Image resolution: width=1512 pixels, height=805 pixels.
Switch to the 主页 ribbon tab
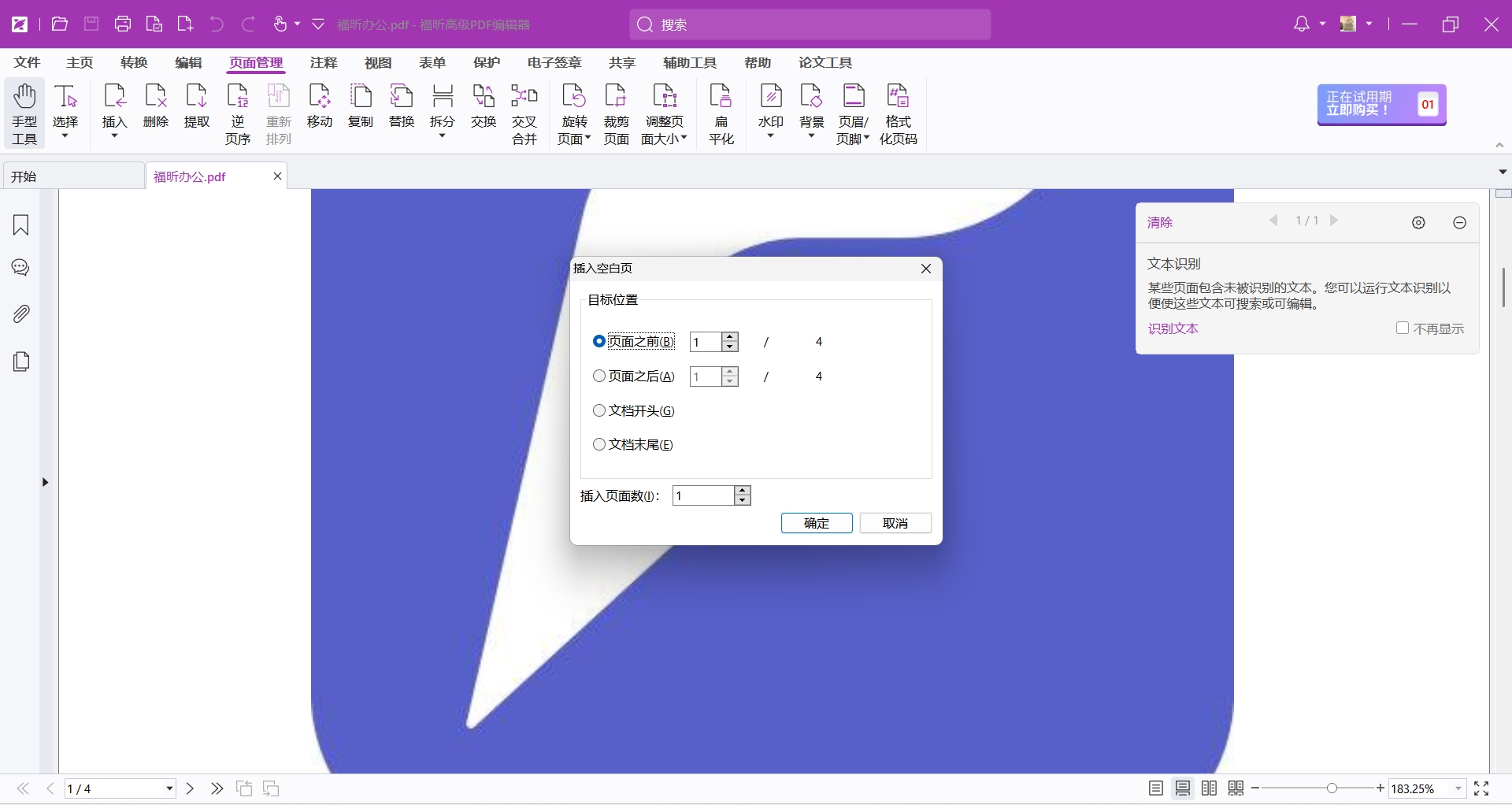[x=80, y=62]
